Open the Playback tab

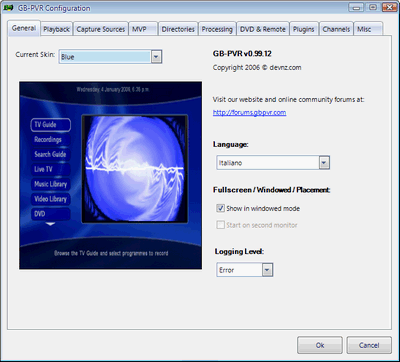click(57, 29)
